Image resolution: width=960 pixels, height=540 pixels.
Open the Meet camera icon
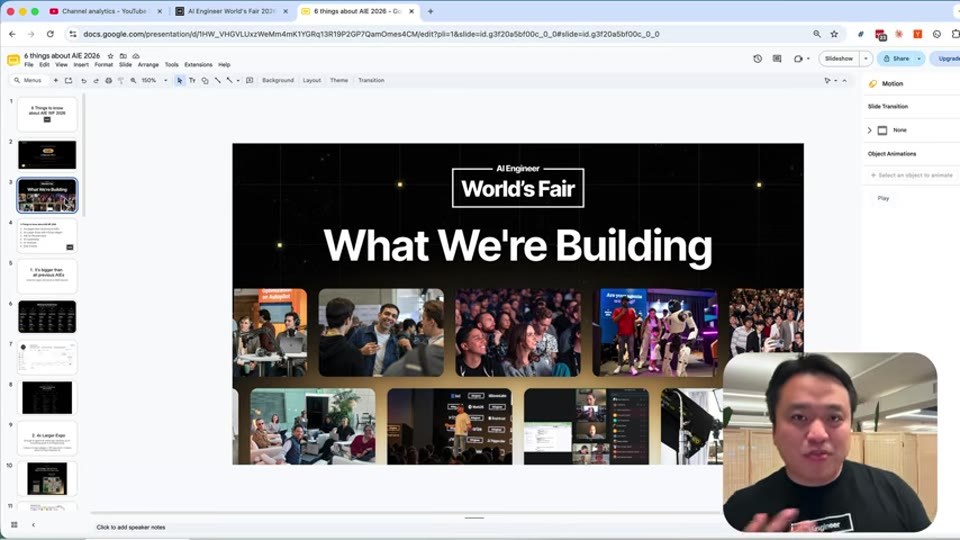[x=798, y=59]
